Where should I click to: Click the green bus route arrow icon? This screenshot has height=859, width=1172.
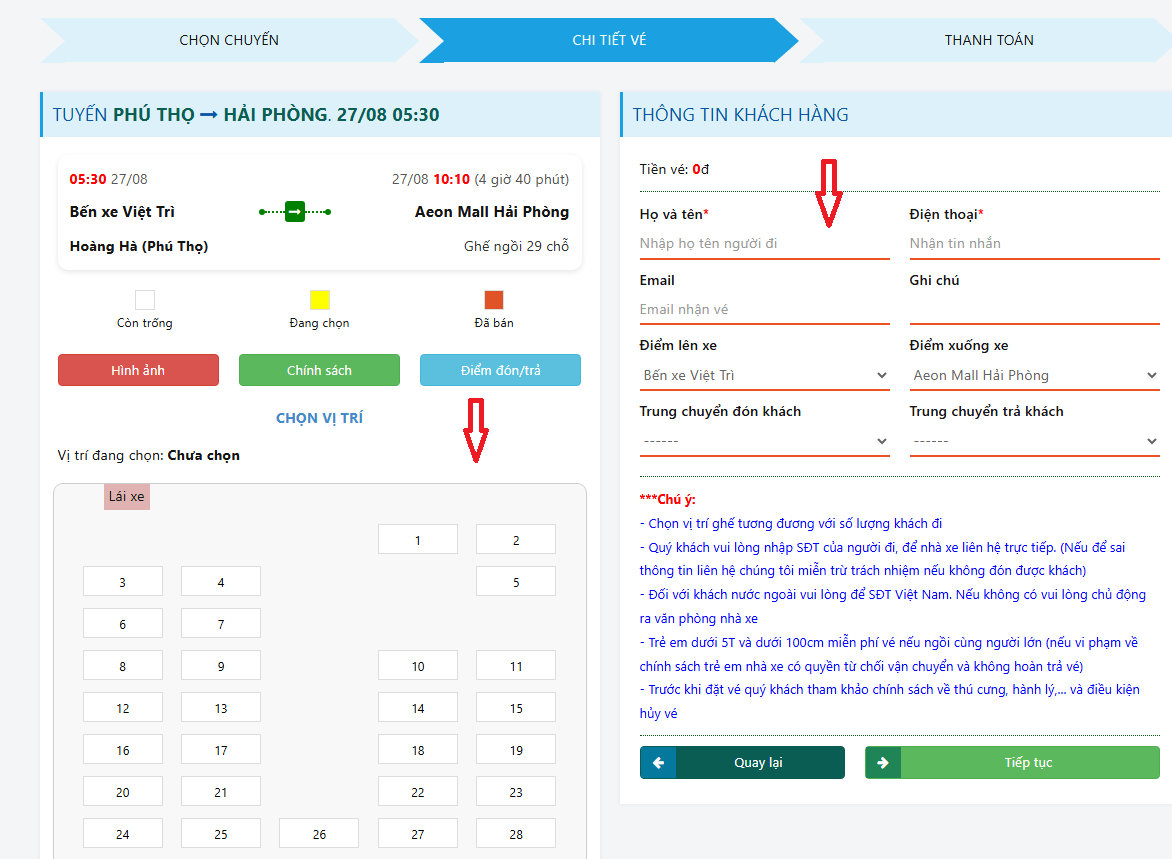click(x=295, y=212)
